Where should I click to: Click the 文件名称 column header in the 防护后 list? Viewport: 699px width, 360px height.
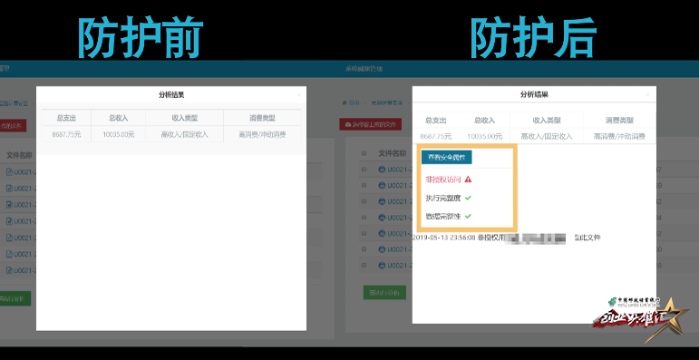click(x=392, y=153)
